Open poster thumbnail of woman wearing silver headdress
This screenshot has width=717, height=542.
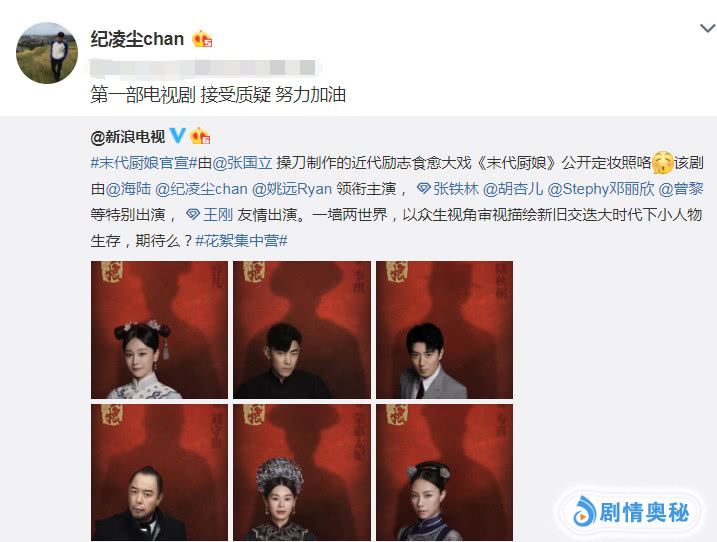[302, 472]
